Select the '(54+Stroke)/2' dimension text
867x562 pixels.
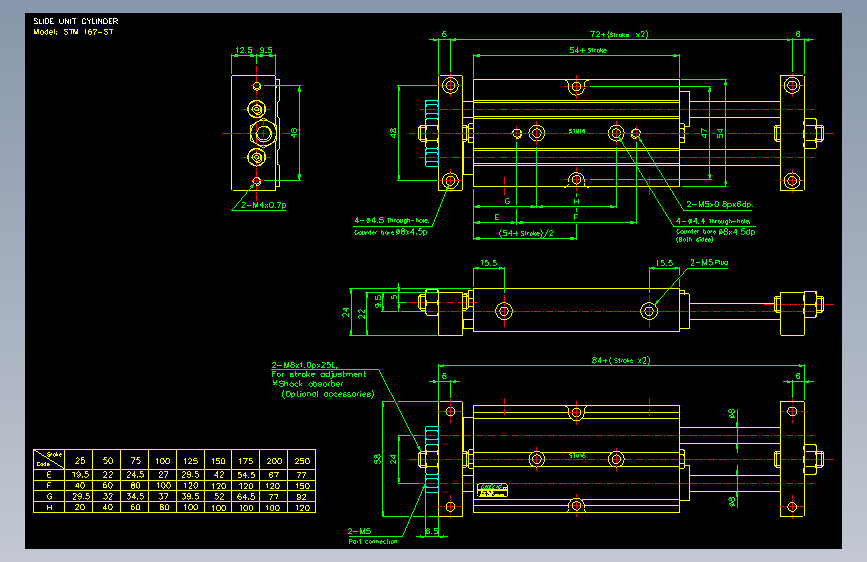point(526,233)
